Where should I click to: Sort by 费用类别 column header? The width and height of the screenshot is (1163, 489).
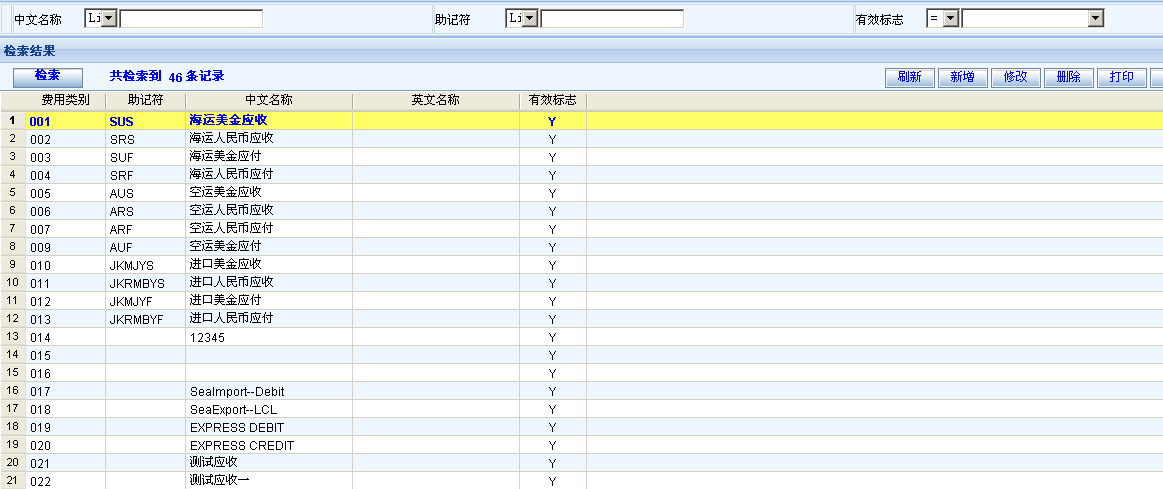(66, 101)
